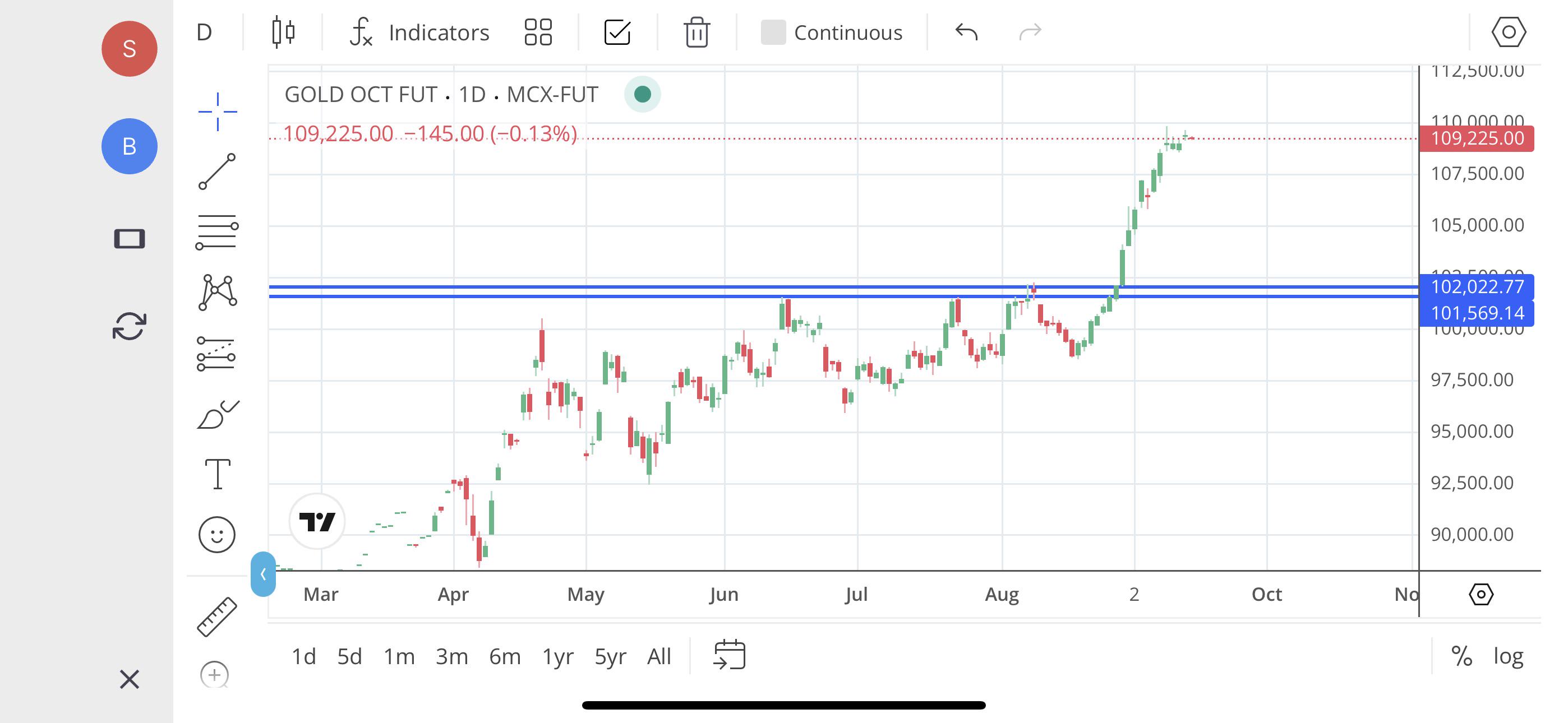Screen dimensions: 1568x723
Task: Select the prediction and measurement tool
Action: click(x=216, y=354)
